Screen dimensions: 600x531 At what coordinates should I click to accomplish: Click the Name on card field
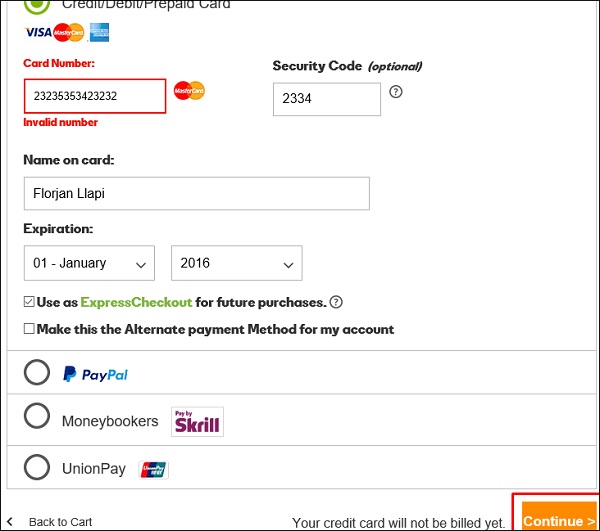(x=196, y=194)
